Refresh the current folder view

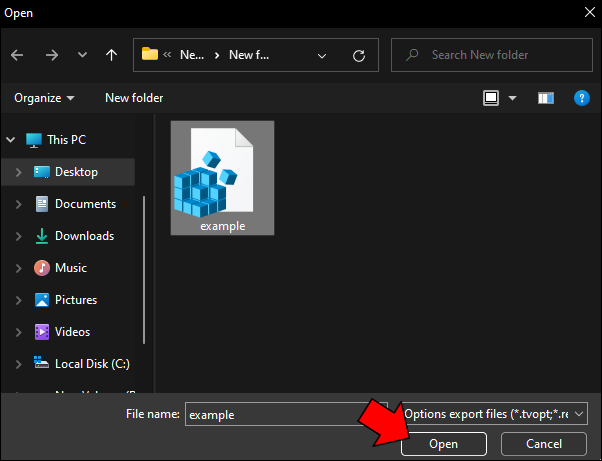[x=359, y=56]
